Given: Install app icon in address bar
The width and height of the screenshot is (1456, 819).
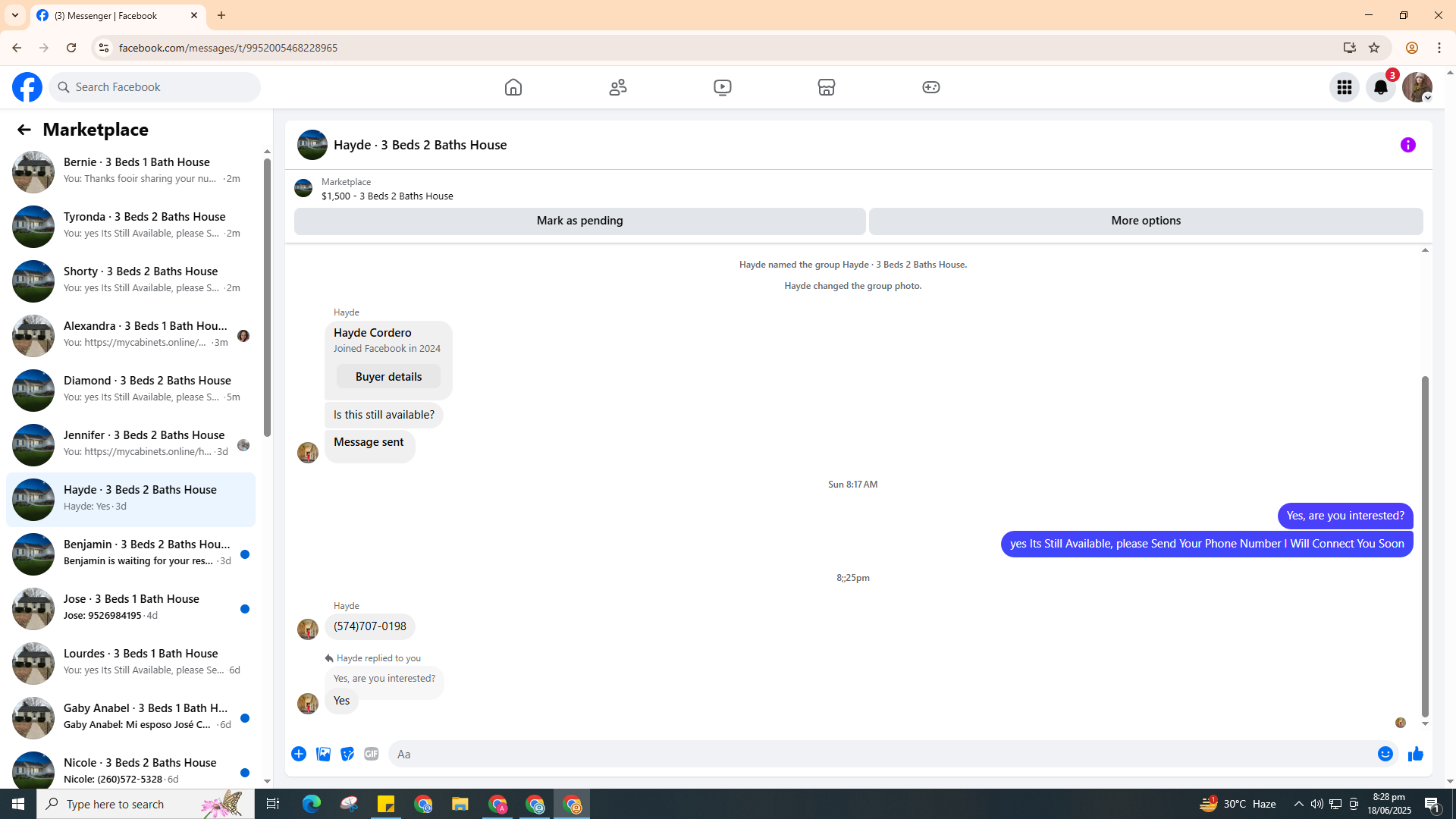Looking at the screenshot, I should click(x=1350, y=48).
